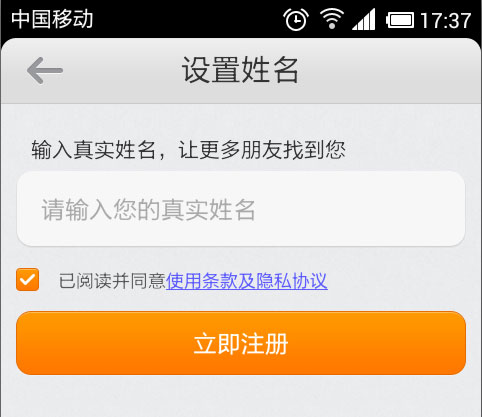Viewport: 482px width, 417px height.
Task: Tap the white checkmark inside the orange box
Action: (x=27, y=279)
